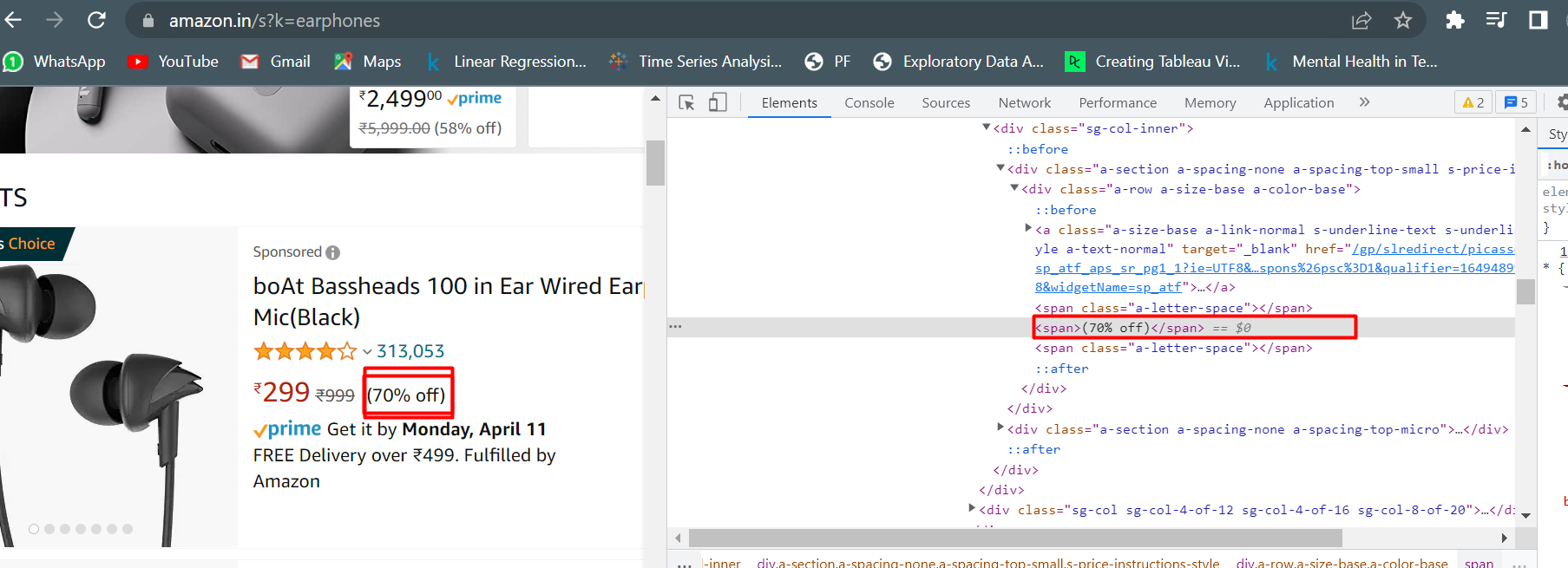Open the Extensions puzzle icon

coord(1455,20)
